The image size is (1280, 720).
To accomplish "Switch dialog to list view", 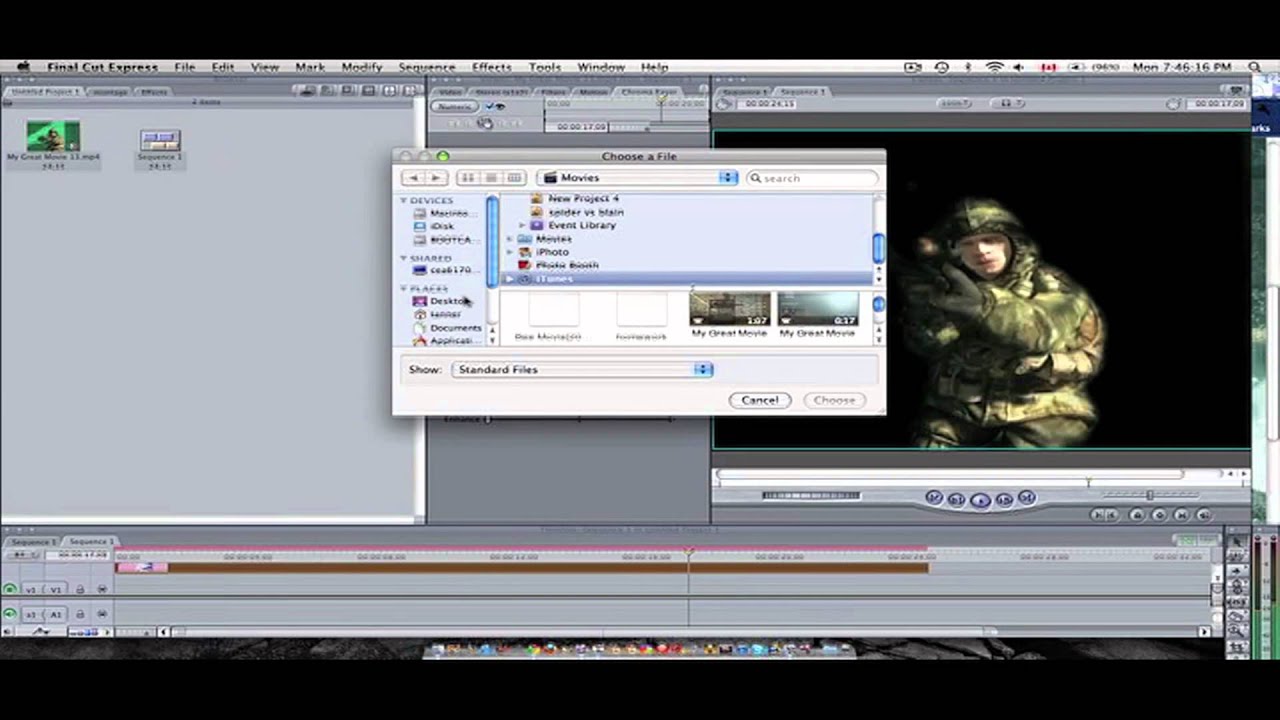I will [x=491, y=178].
